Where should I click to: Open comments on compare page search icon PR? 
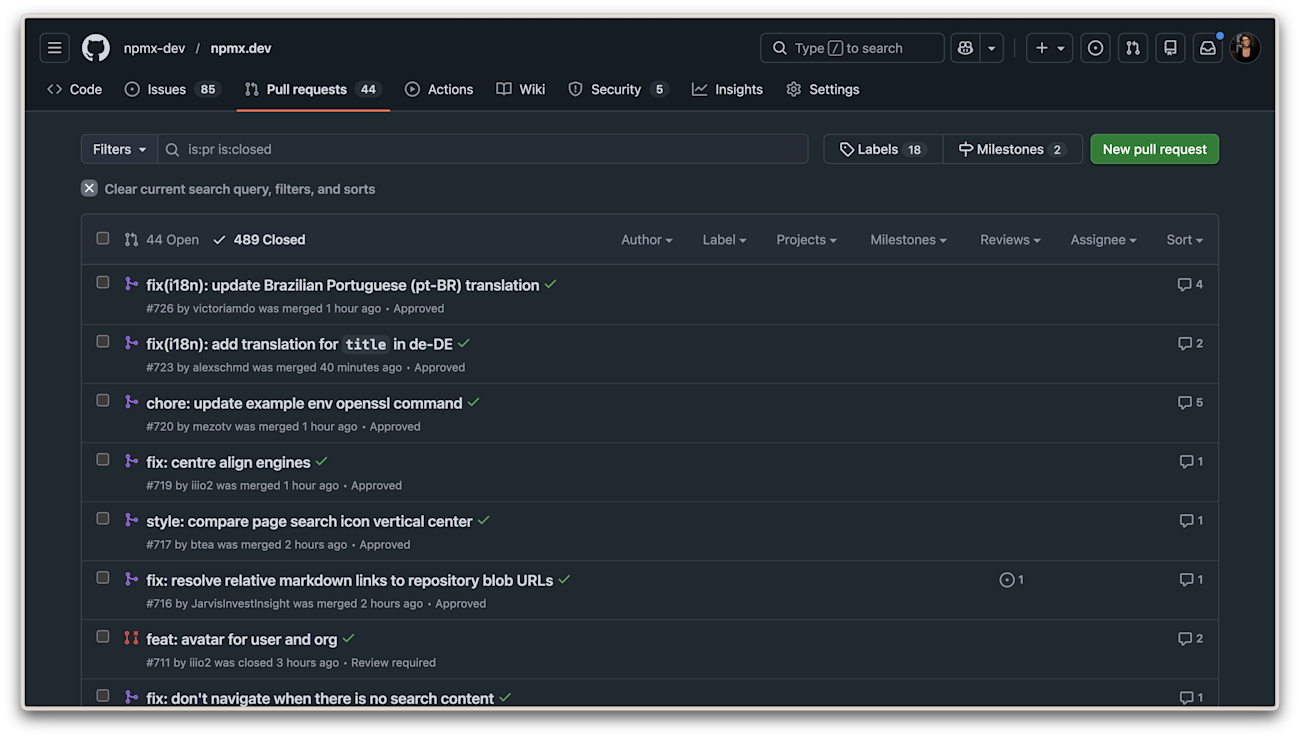tap(1191, 520)
